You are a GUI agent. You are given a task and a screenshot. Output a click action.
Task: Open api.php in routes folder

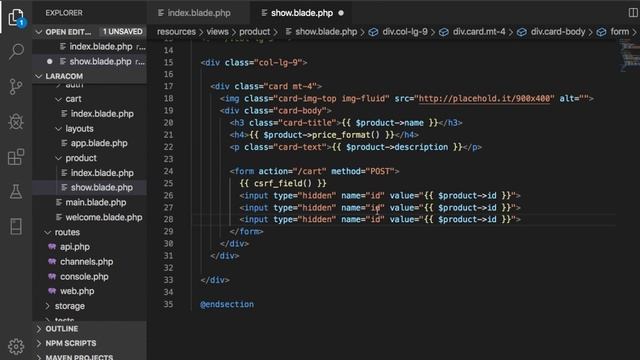[89, 247]
